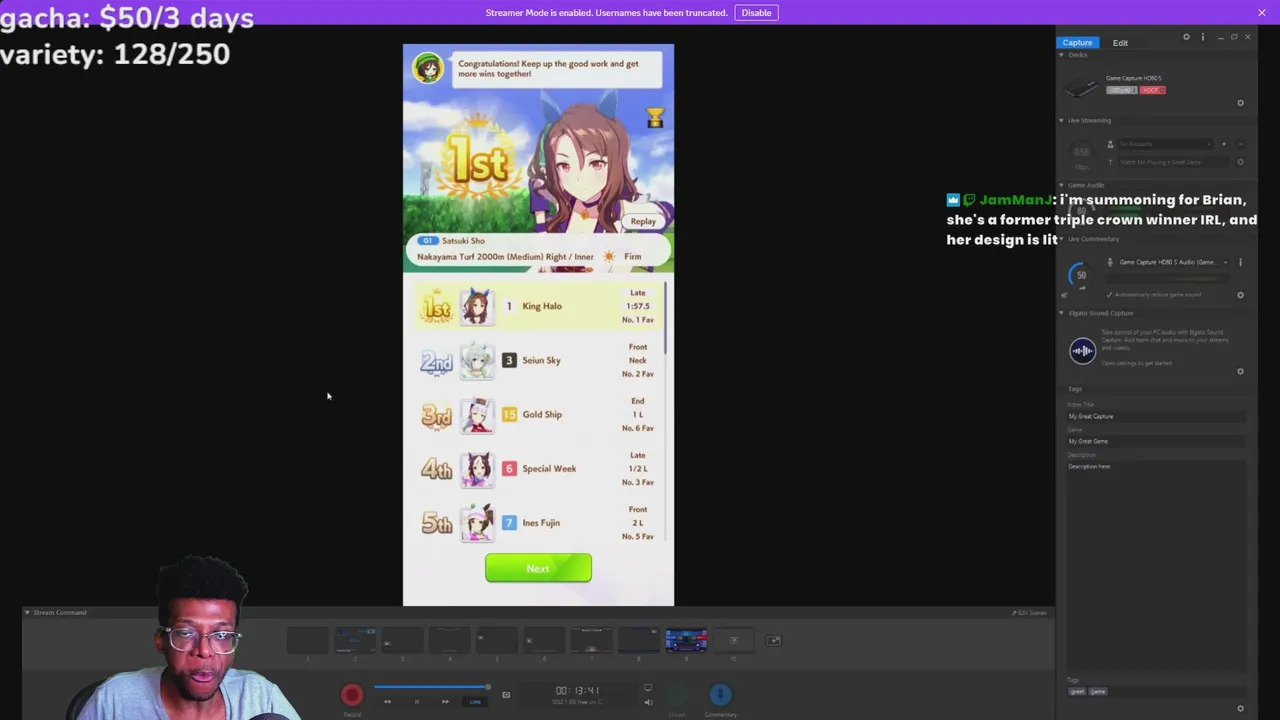Edit the Game name field
This screenshot has width=1280, height=720.
pyautogui.click(x=1156, y=441)
